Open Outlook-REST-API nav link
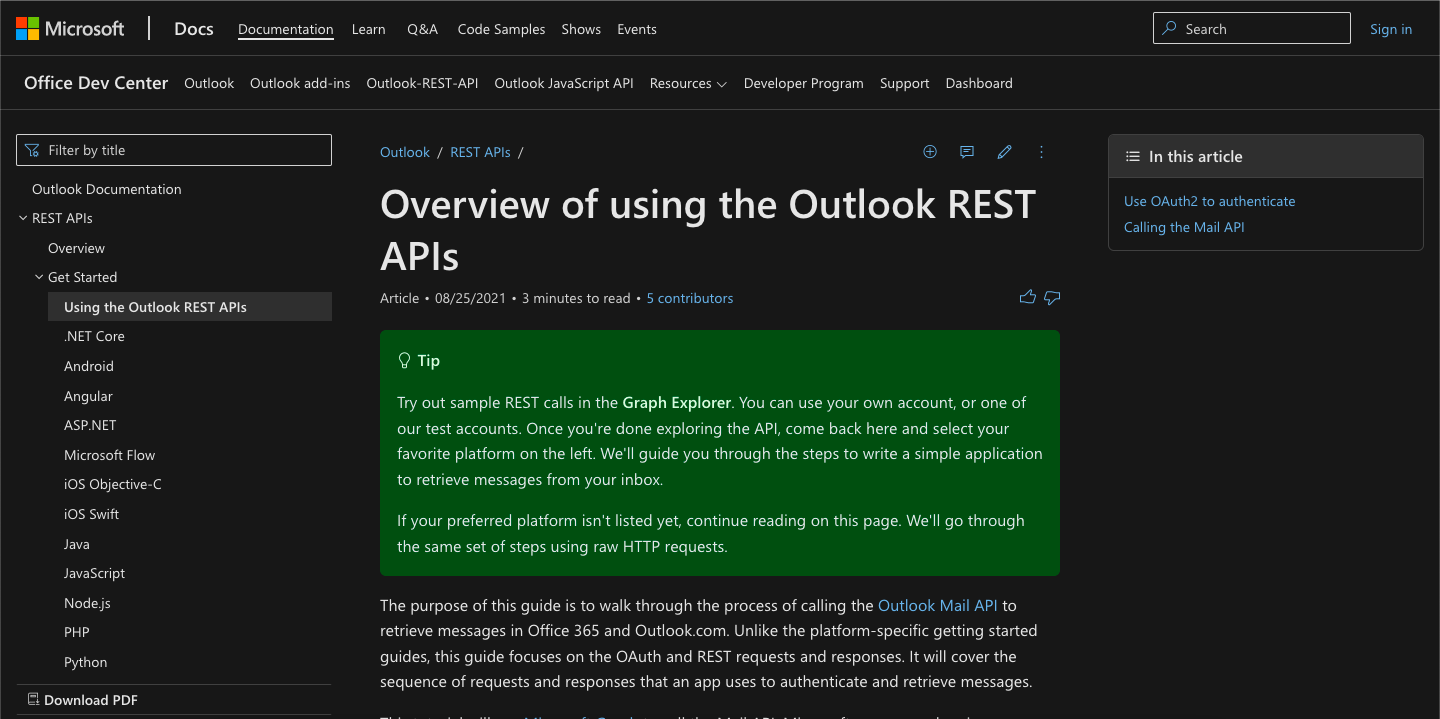This screenshot has width=1440, height=719. [422, 83]
